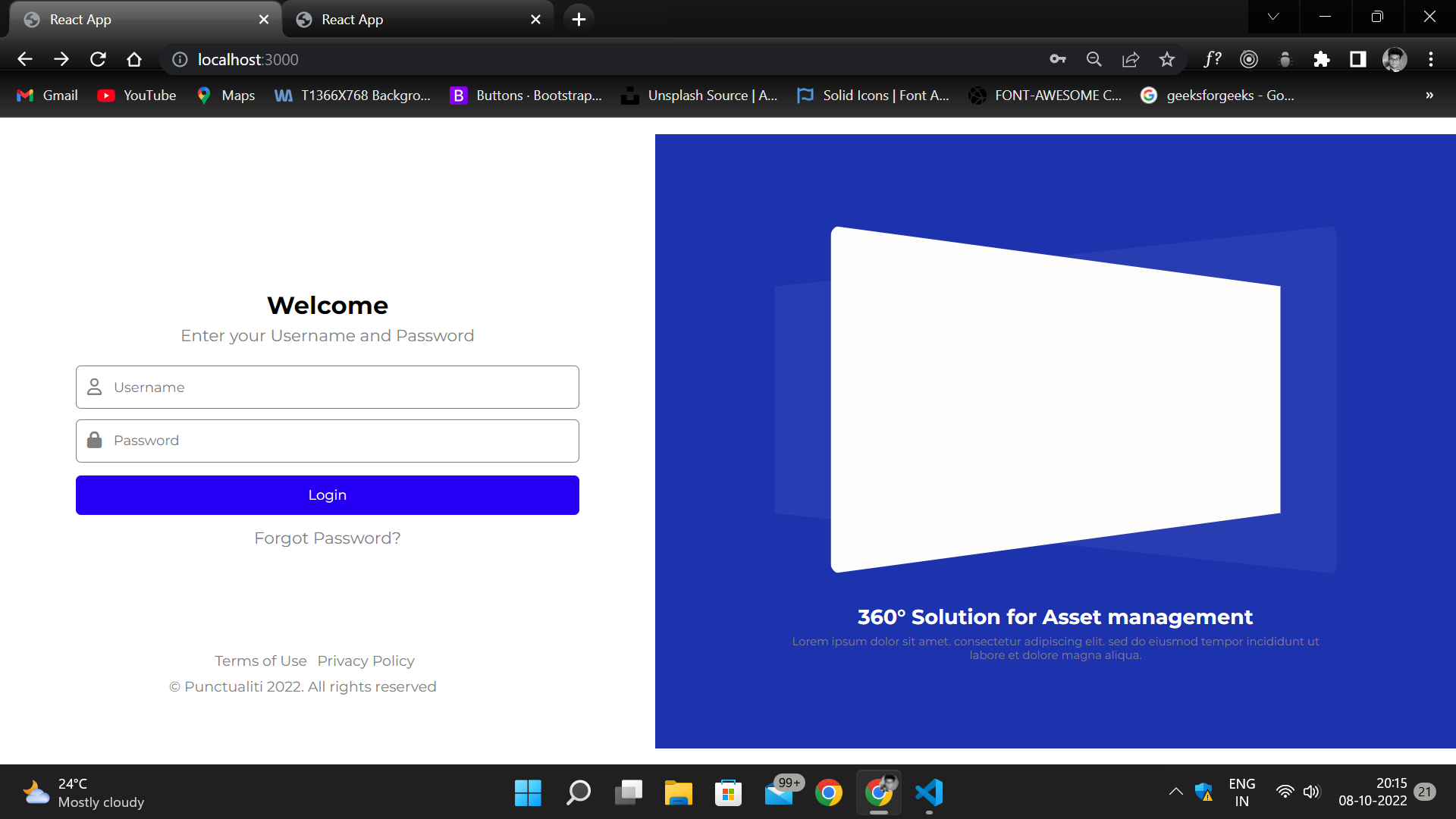The image size is (1456, 819).
Task: Open the circular target extension
Action: click(1249, 59)
